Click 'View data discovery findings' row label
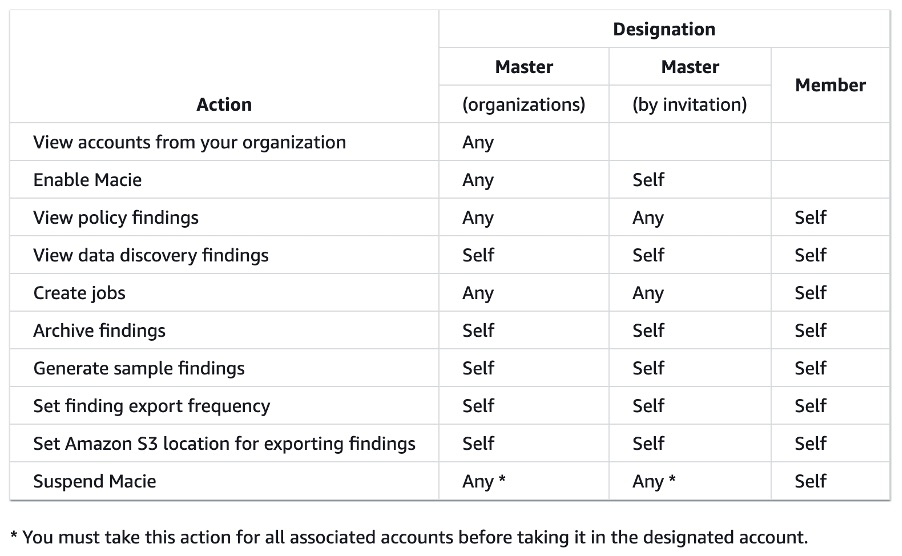The height and width of the screenshot is (556, 902). 151,255
